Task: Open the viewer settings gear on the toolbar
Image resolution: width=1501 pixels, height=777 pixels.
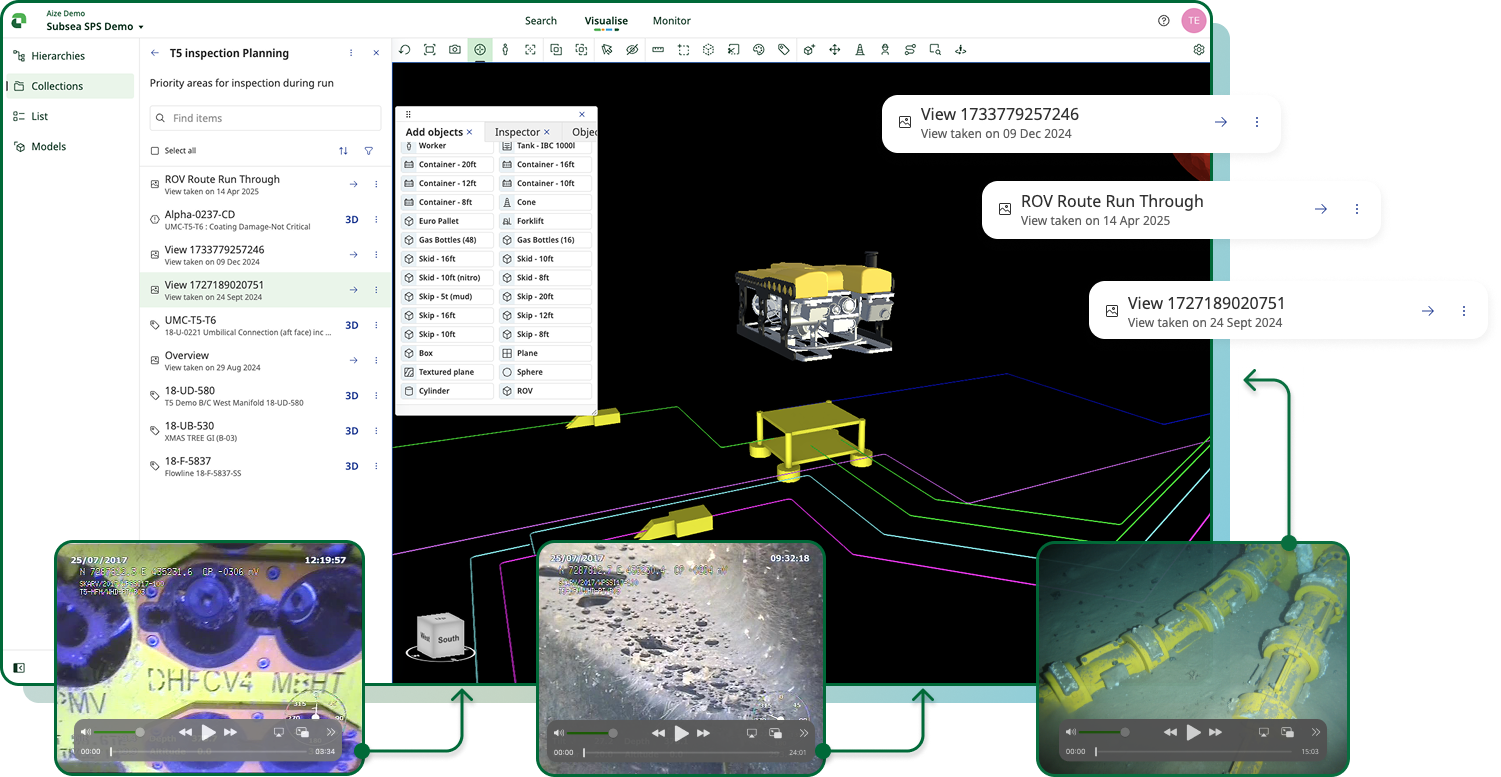Action: point(1198,48)
